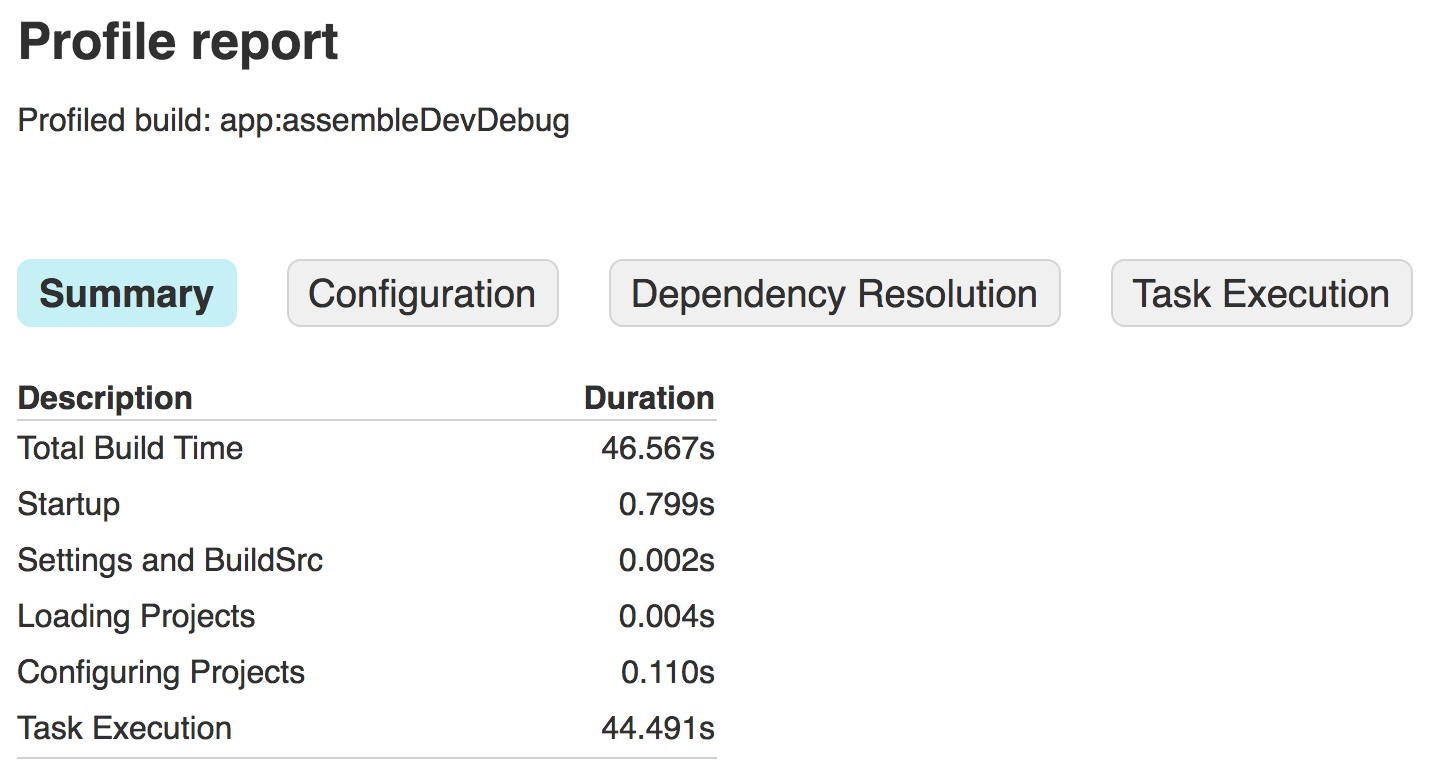The height and width of the screenshot is (780, 1440).
Task: Click the Duration column header
Action: tap(649, 398)
